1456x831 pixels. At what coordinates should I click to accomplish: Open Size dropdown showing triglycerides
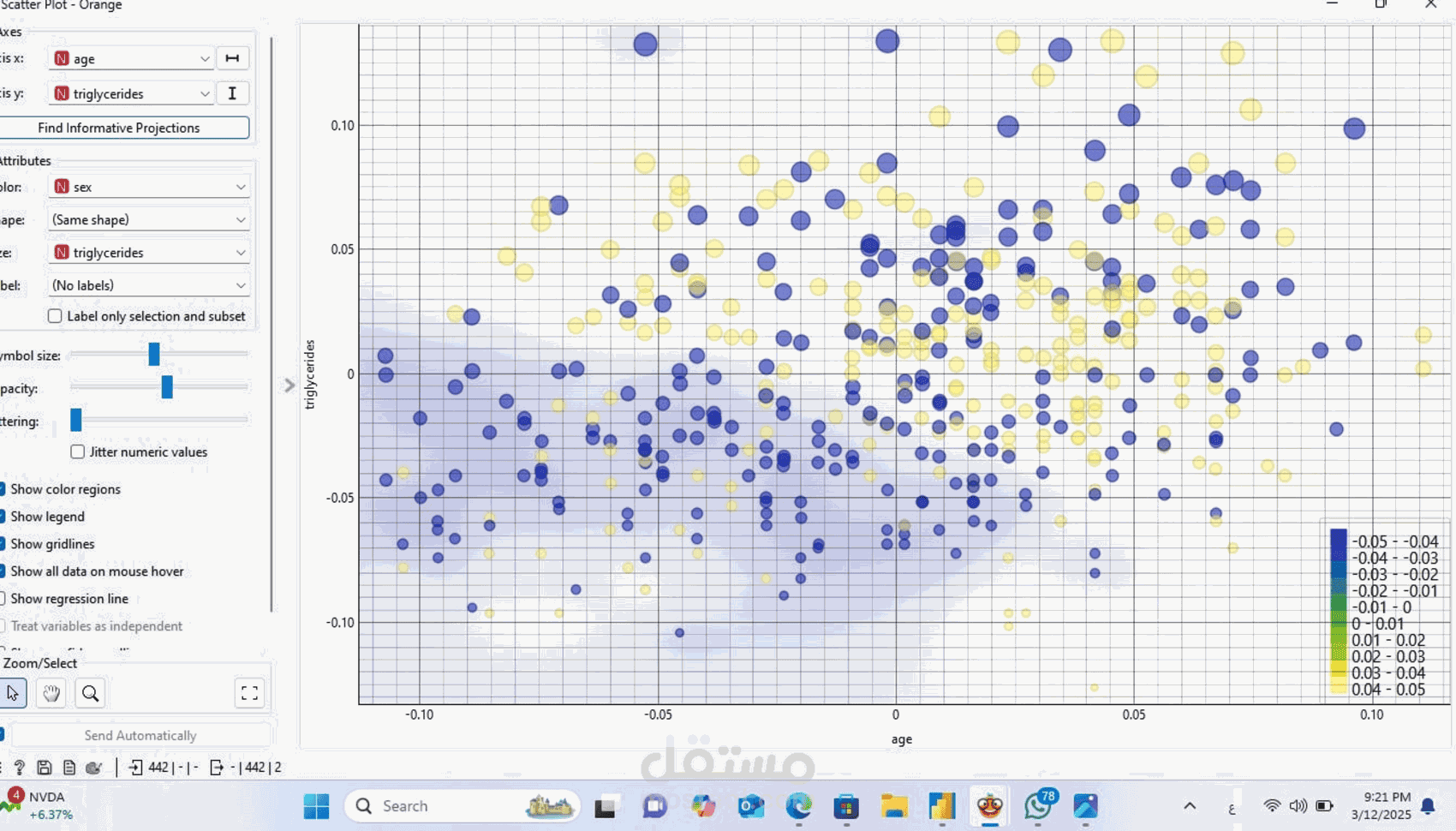(149, 253)
